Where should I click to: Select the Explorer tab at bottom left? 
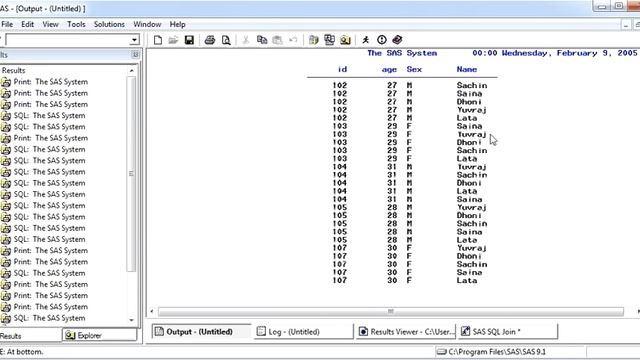99,336
